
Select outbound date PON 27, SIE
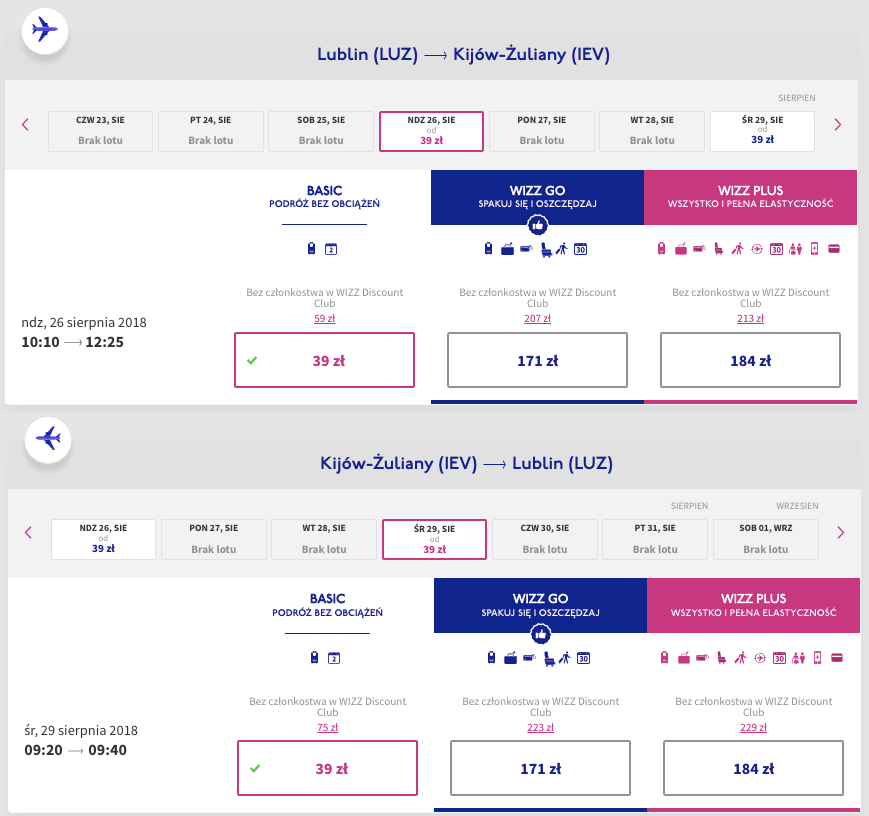(x=541, y=131)
